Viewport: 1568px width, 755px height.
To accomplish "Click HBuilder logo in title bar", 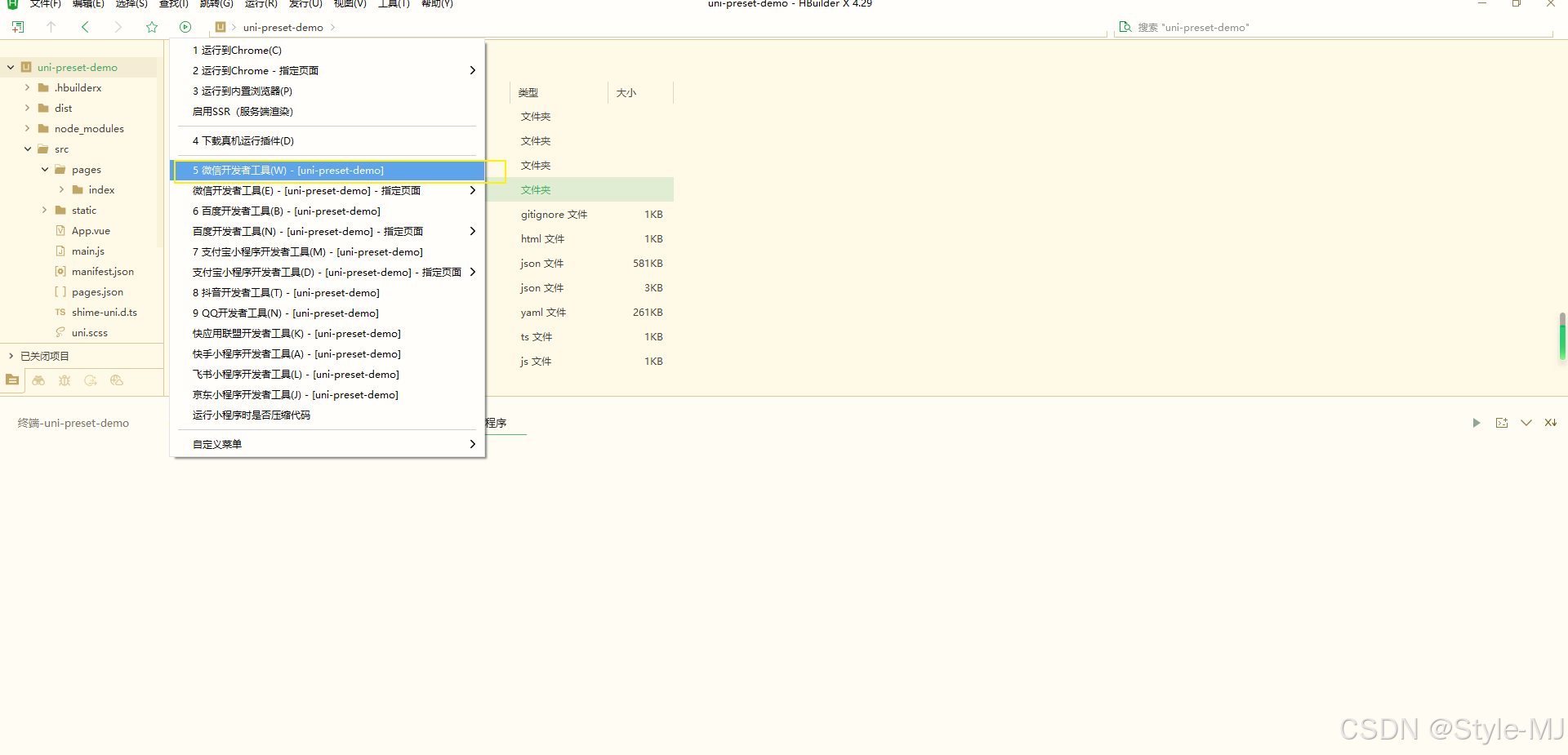I will 12,3.
